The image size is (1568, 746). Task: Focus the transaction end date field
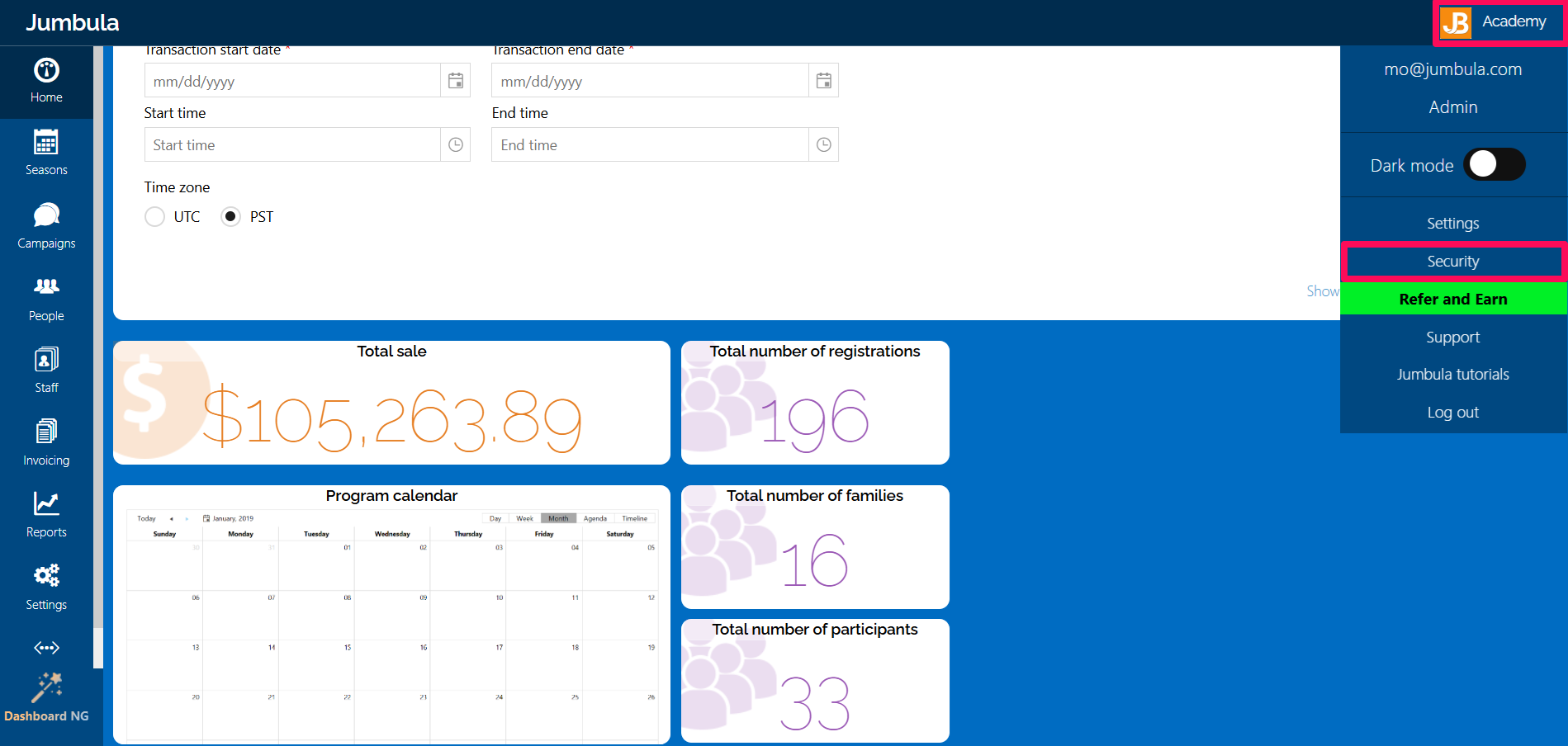650,81
